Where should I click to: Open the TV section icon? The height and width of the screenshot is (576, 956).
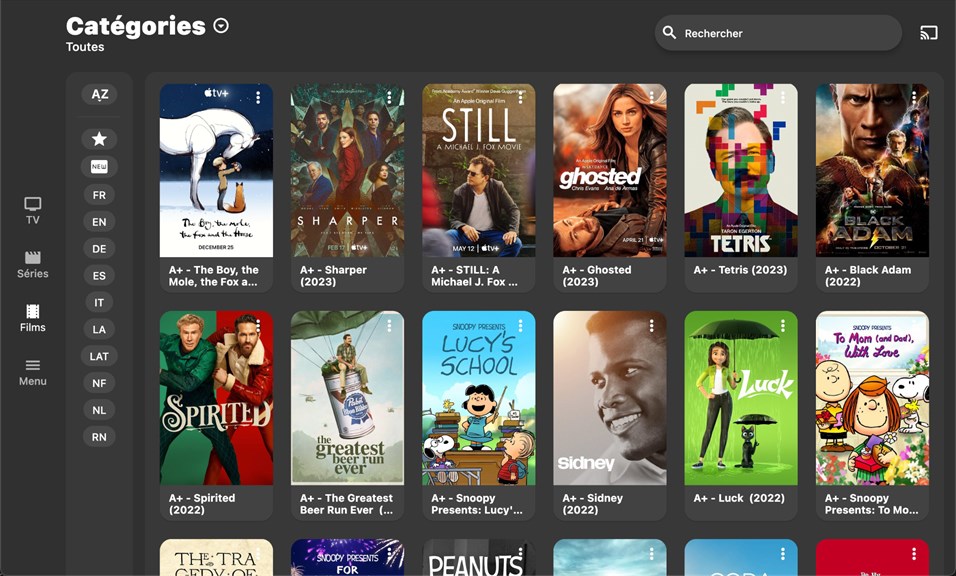tap(32, 204)
